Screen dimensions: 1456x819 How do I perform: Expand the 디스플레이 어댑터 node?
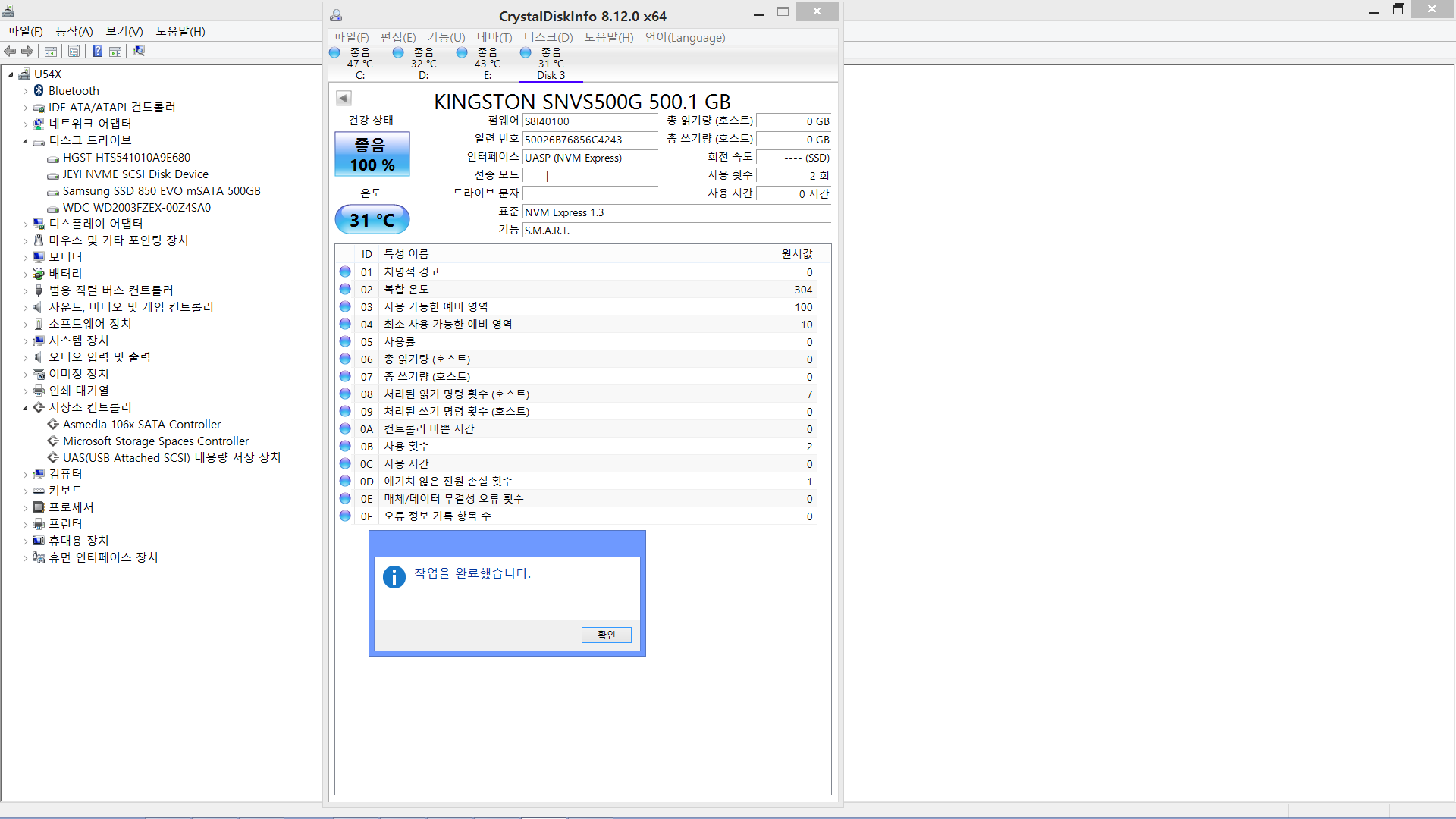tap(25, 224)
